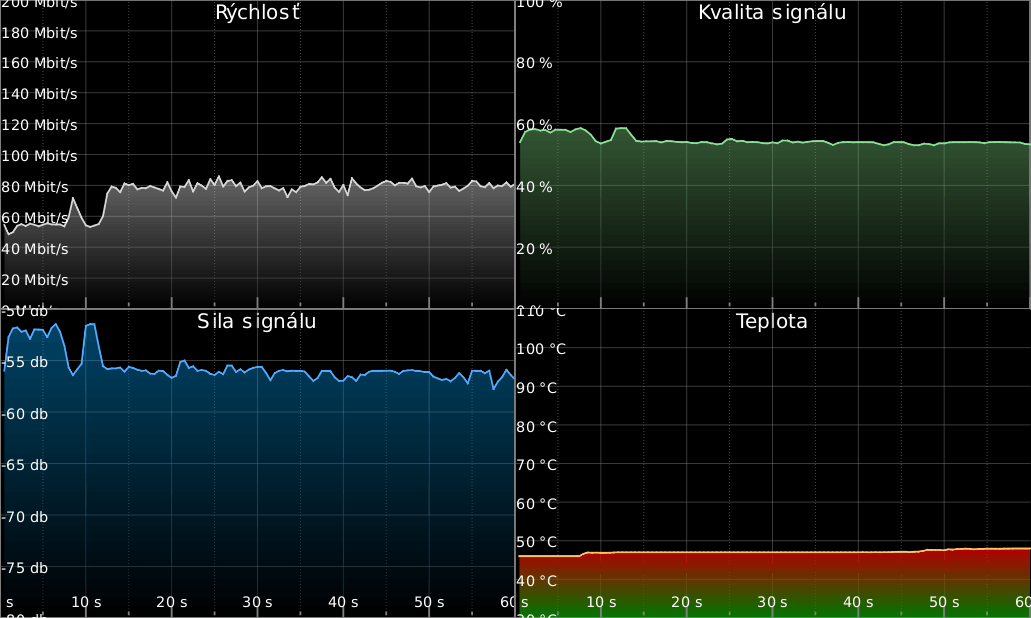
Task: Click the 100 Mbit/s axis label
Action: tap(39, 156)
